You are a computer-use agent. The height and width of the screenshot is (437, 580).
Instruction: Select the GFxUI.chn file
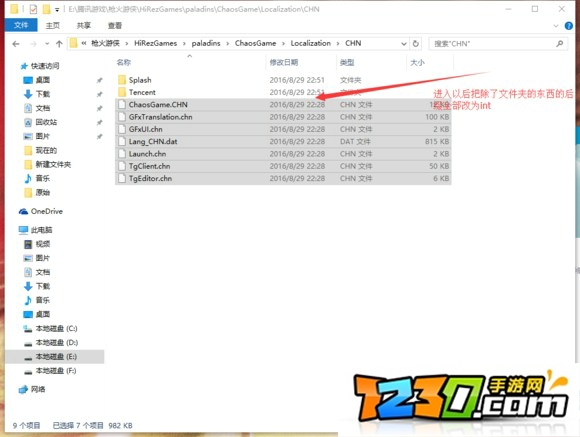(283, 129)
